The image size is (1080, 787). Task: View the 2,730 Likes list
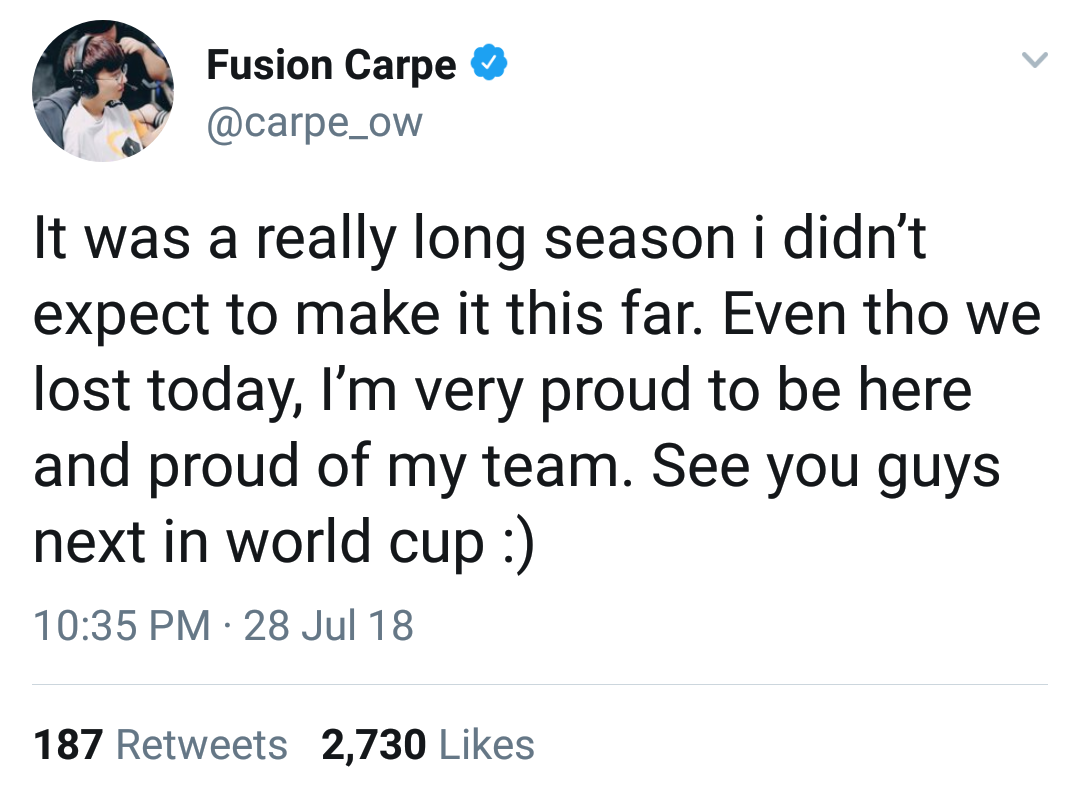click(428, 745)
